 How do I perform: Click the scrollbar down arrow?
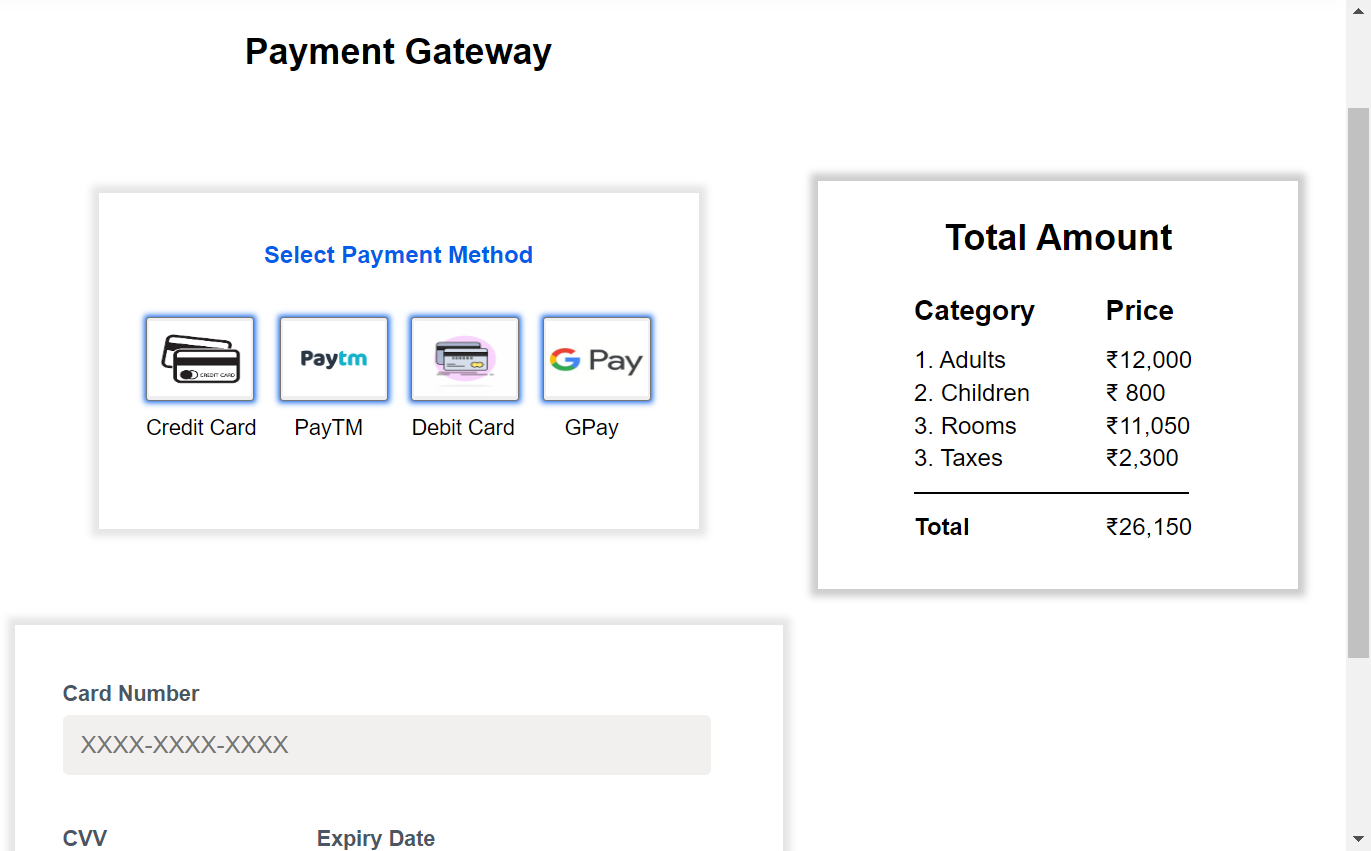pos(1358,838)
